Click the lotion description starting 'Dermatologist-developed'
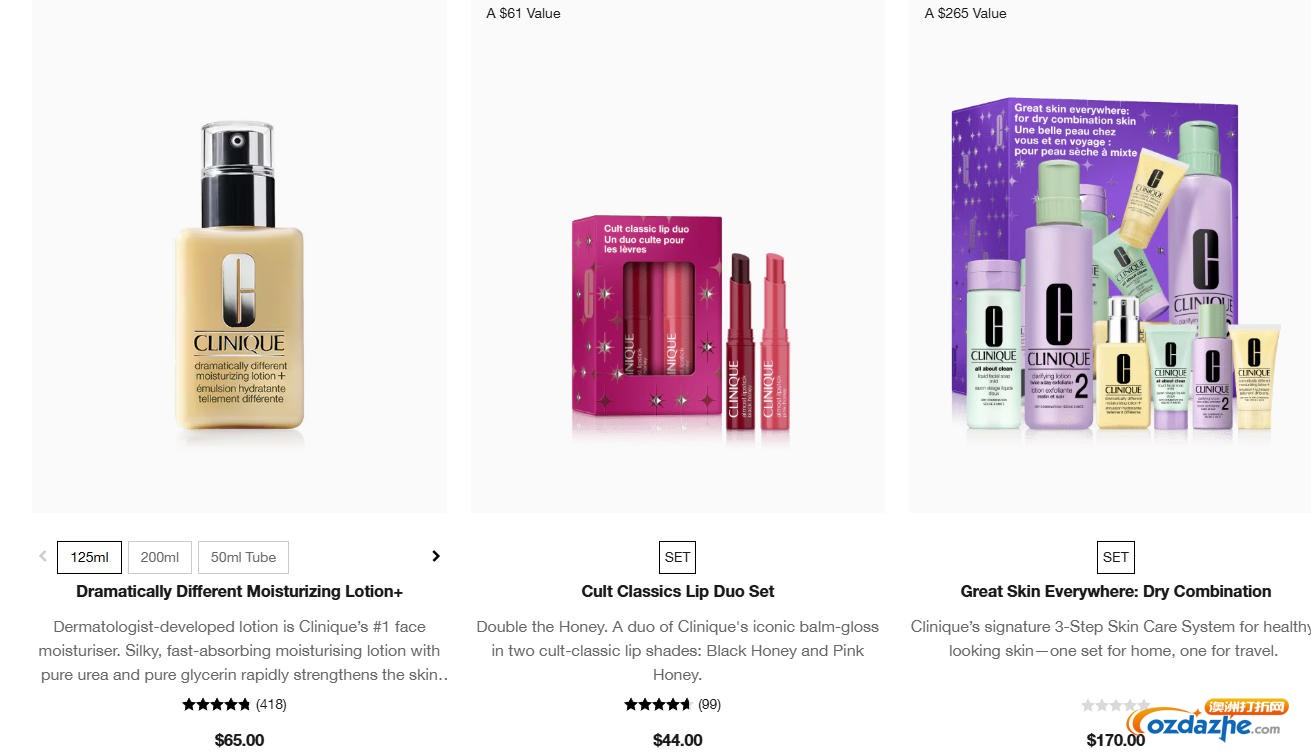Screen dimensions: 1311x754 point(241,650)
